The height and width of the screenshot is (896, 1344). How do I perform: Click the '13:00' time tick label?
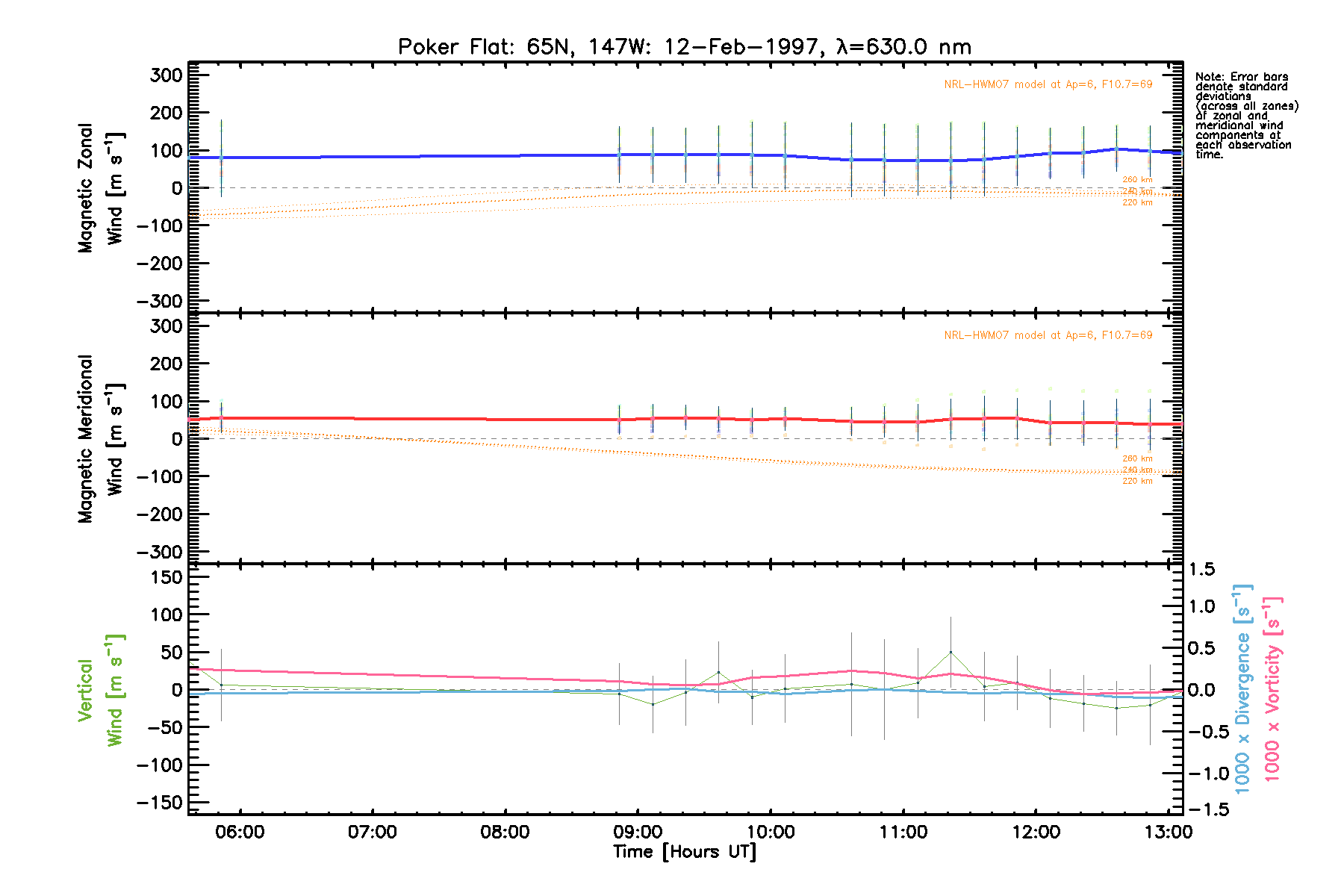[x=1169, y=833]
